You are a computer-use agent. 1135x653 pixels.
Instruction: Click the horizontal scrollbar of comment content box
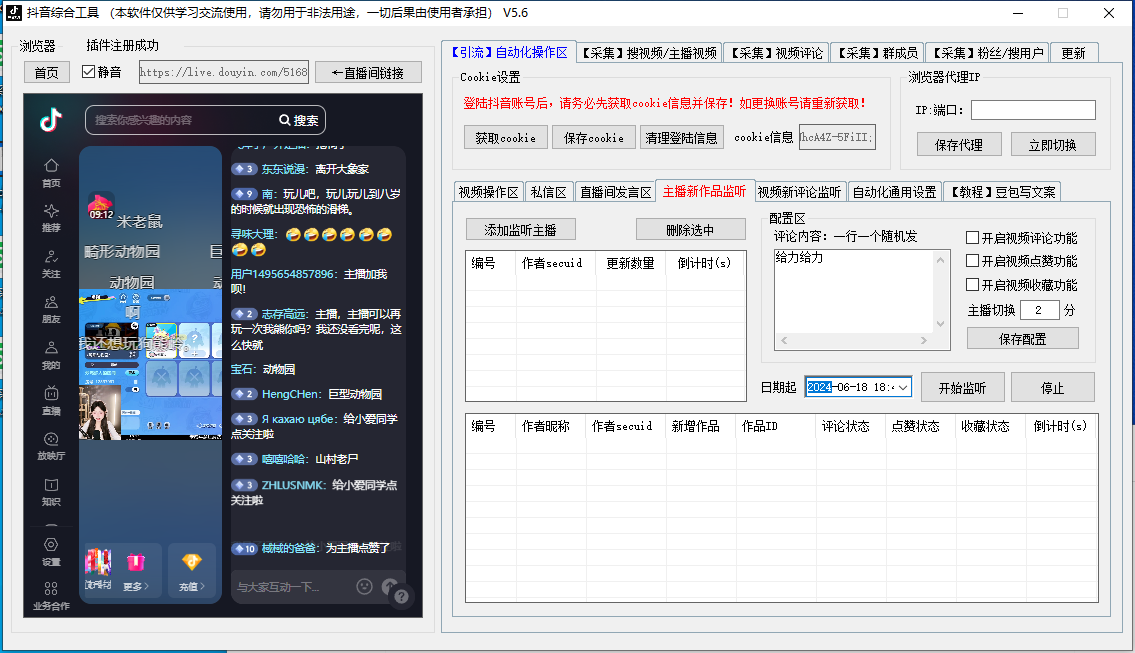pyautogui.click(x=854, y=340)
